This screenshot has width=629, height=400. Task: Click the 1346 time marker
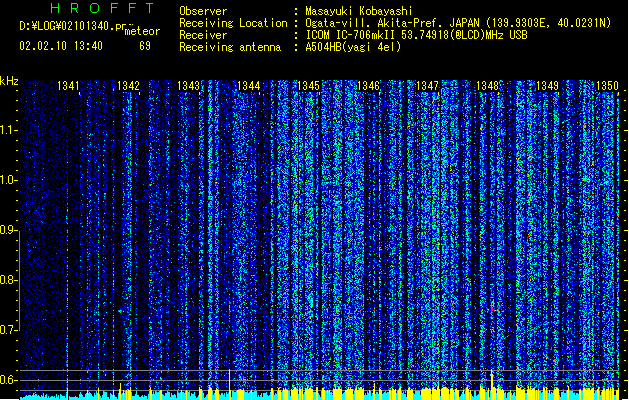tap(368, 86)
